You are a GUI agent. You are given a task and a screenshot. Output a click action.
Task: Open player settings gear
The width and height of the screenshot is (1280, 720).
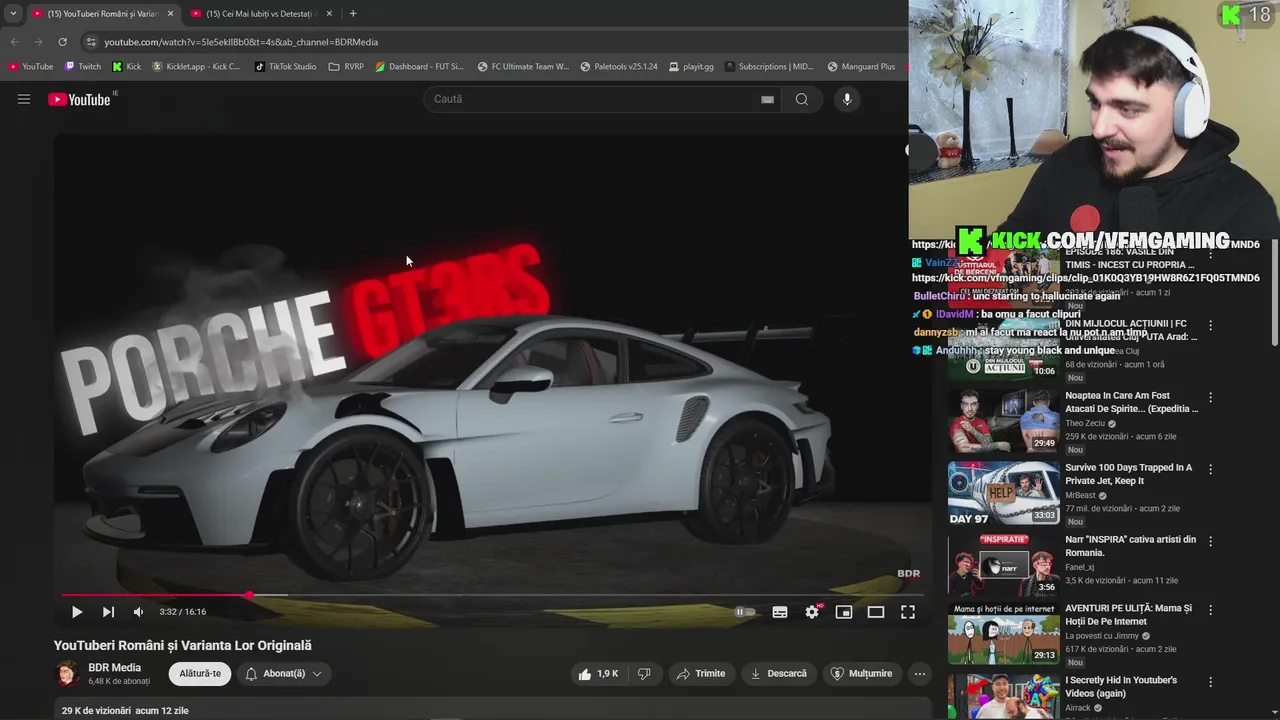pos(812,612)
